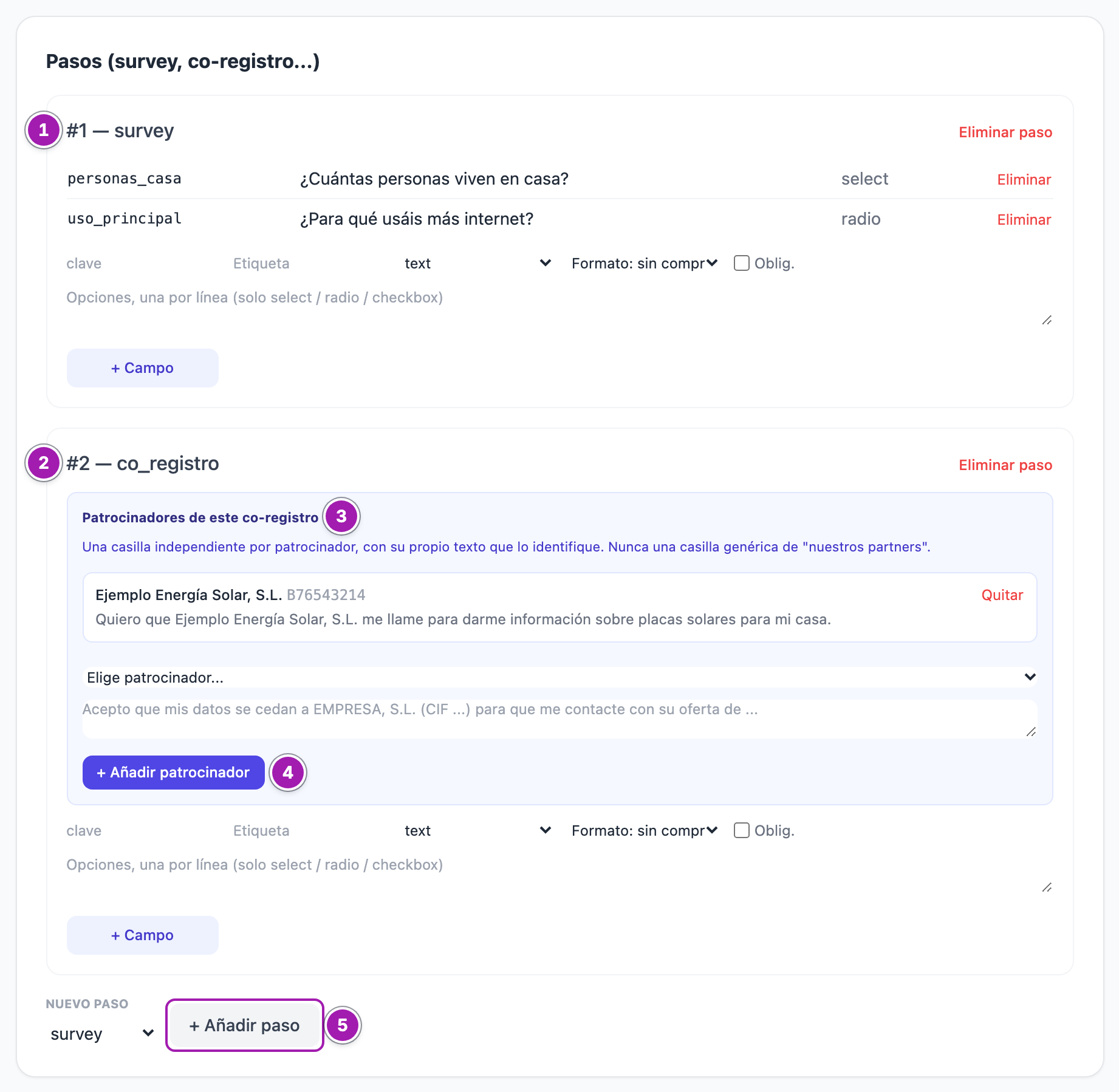Click the 'radio' field type text
Image resolution: width=1119 pixels, height=1092 pixels.
[861, 219]
